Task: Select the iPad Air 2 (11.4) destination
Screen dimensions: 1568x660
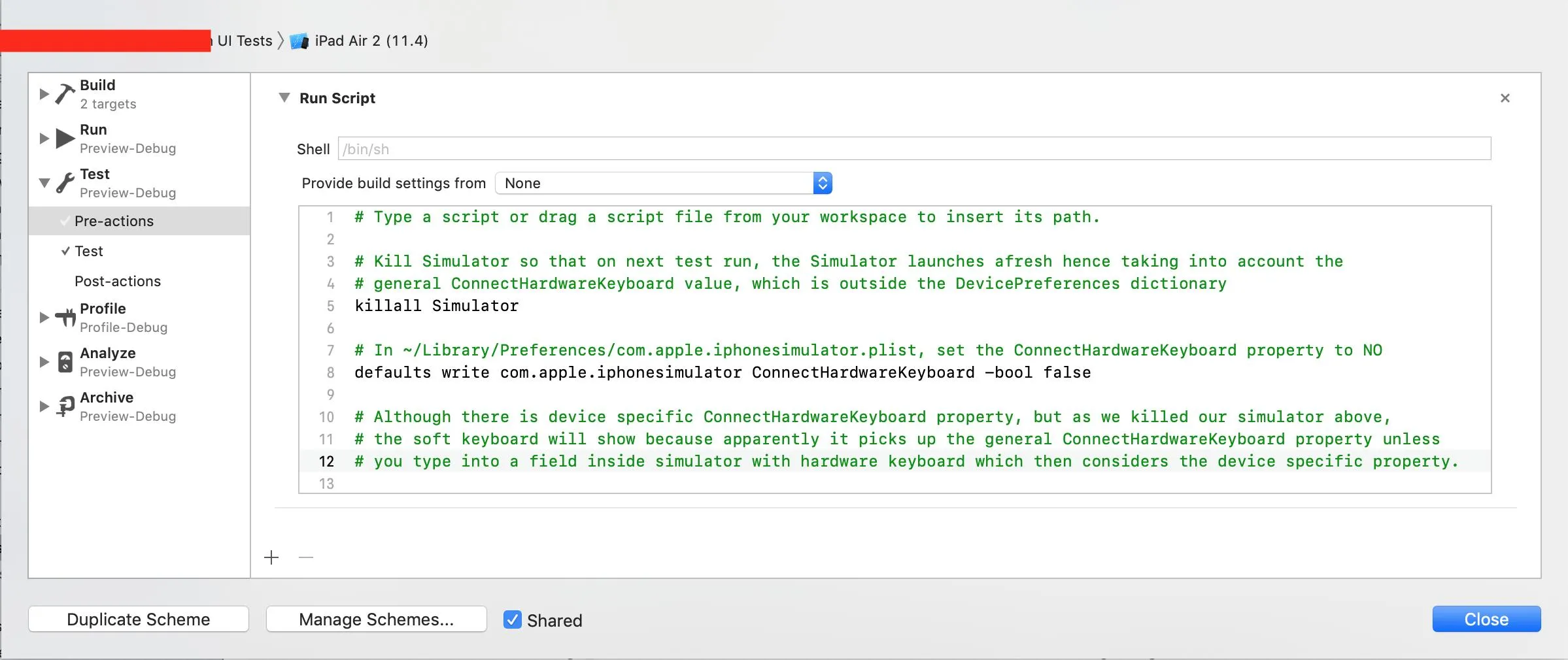Action: coord(371,41)
